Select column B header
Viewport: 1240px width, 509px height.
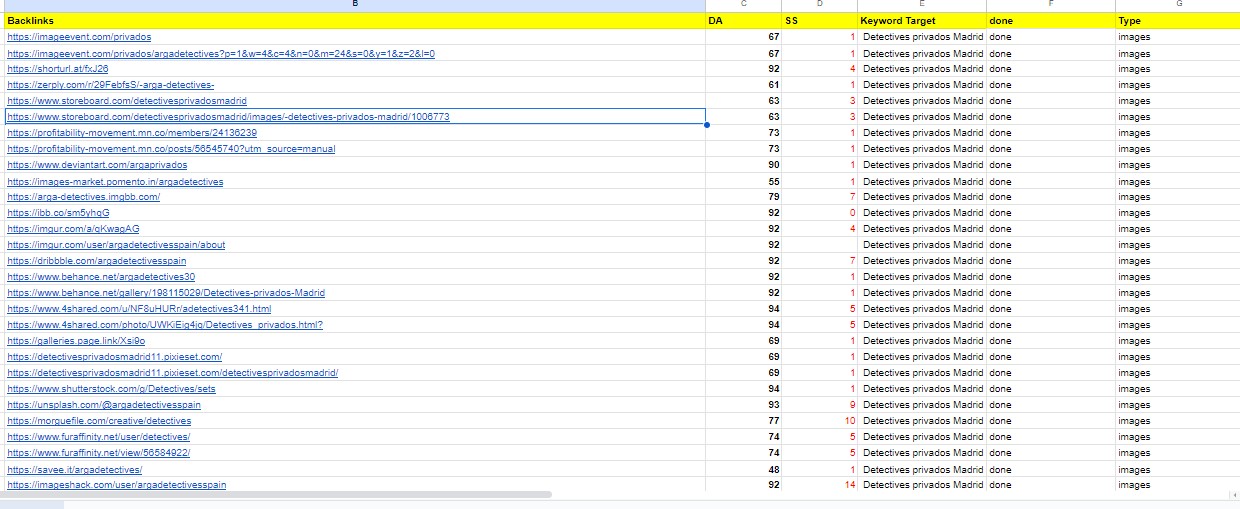[355, 5]
